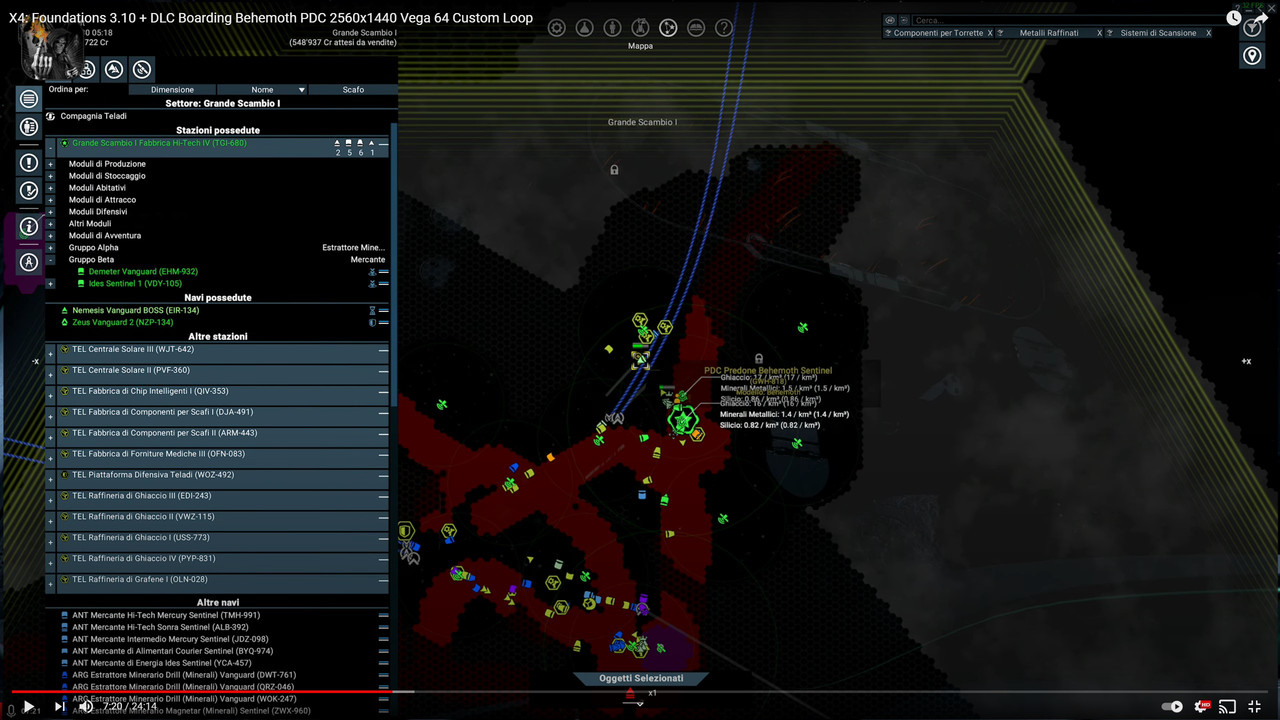Open the Information sidebar icon
The width and height of the screenshot is (1280, 720).
[29, 227]
